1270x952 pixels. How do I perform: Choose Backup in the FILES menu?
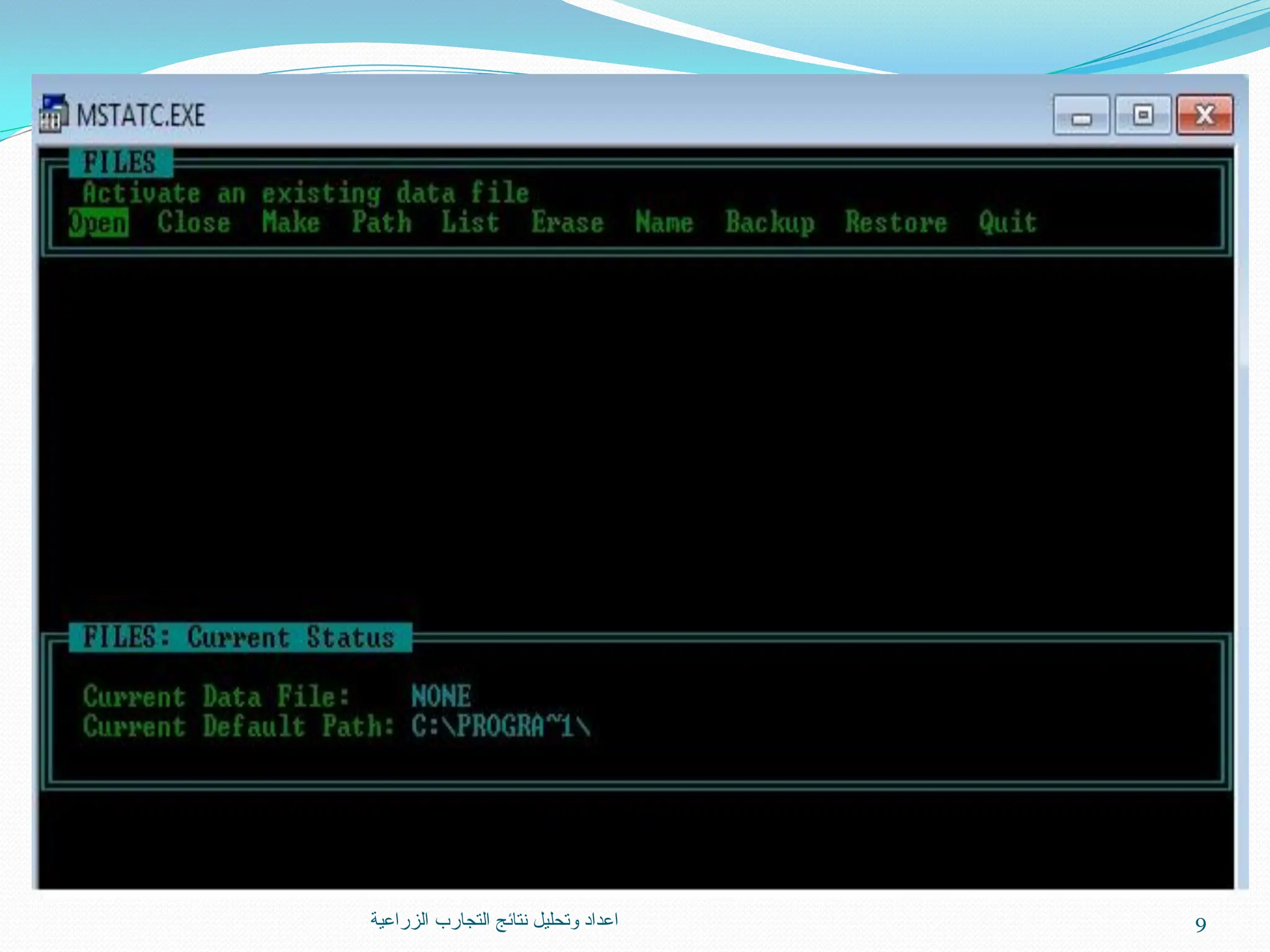pyautogui.click(x=770, y=223)
